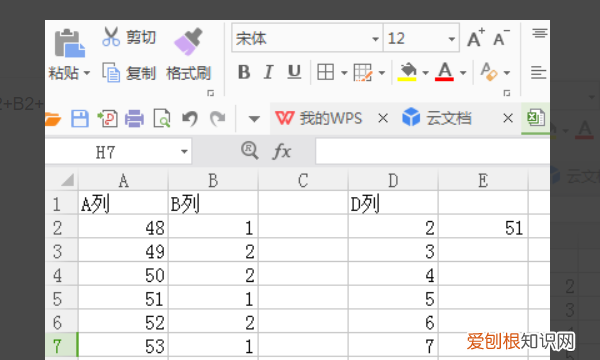Image resolution: width=600 pixels, height=360 pixels.
Task: Click the formula bar input field
Action: (x=433, y=151)
